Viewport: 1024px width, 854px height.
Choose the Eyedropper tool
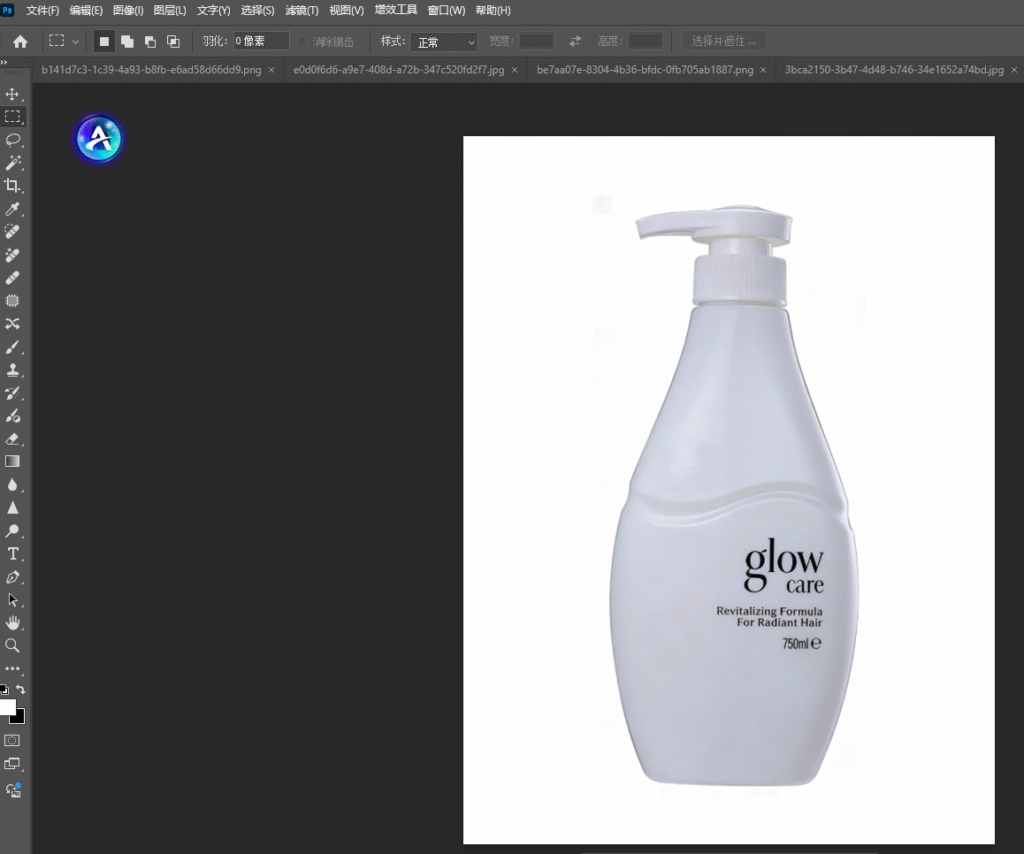tap(13, 208)
